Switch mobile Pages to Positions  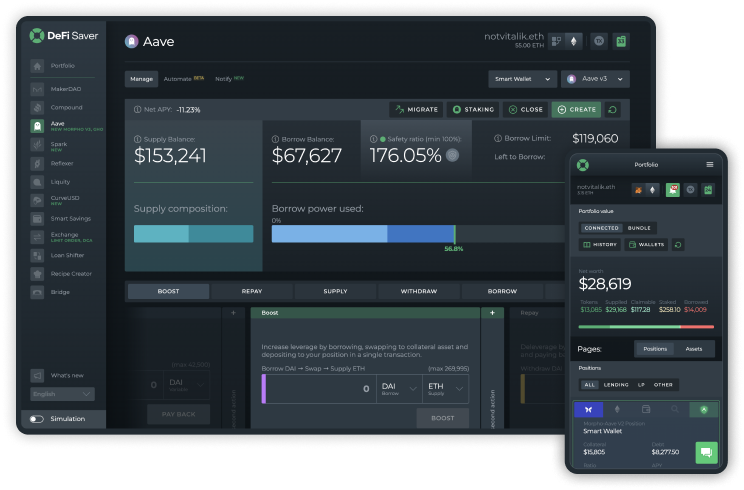tap(655, 349)
